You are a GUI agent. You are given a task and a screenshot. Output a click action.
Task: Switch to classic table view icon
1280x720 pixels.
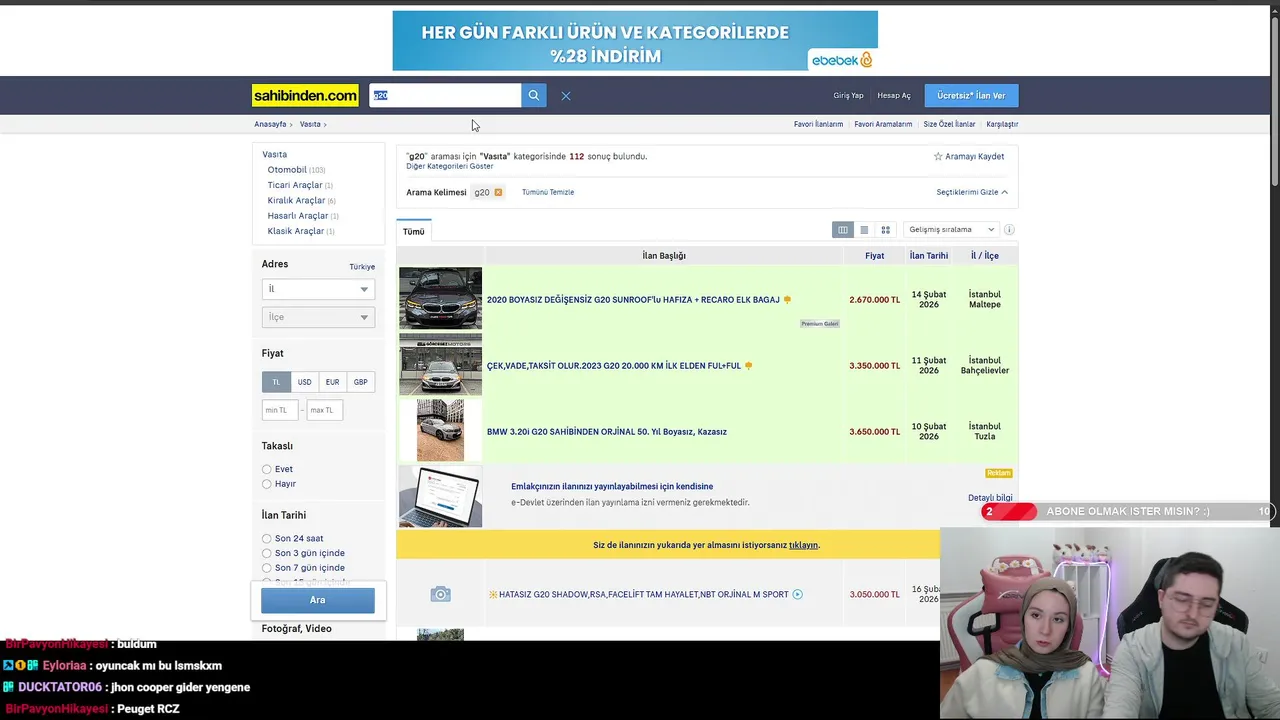[843, 230]
